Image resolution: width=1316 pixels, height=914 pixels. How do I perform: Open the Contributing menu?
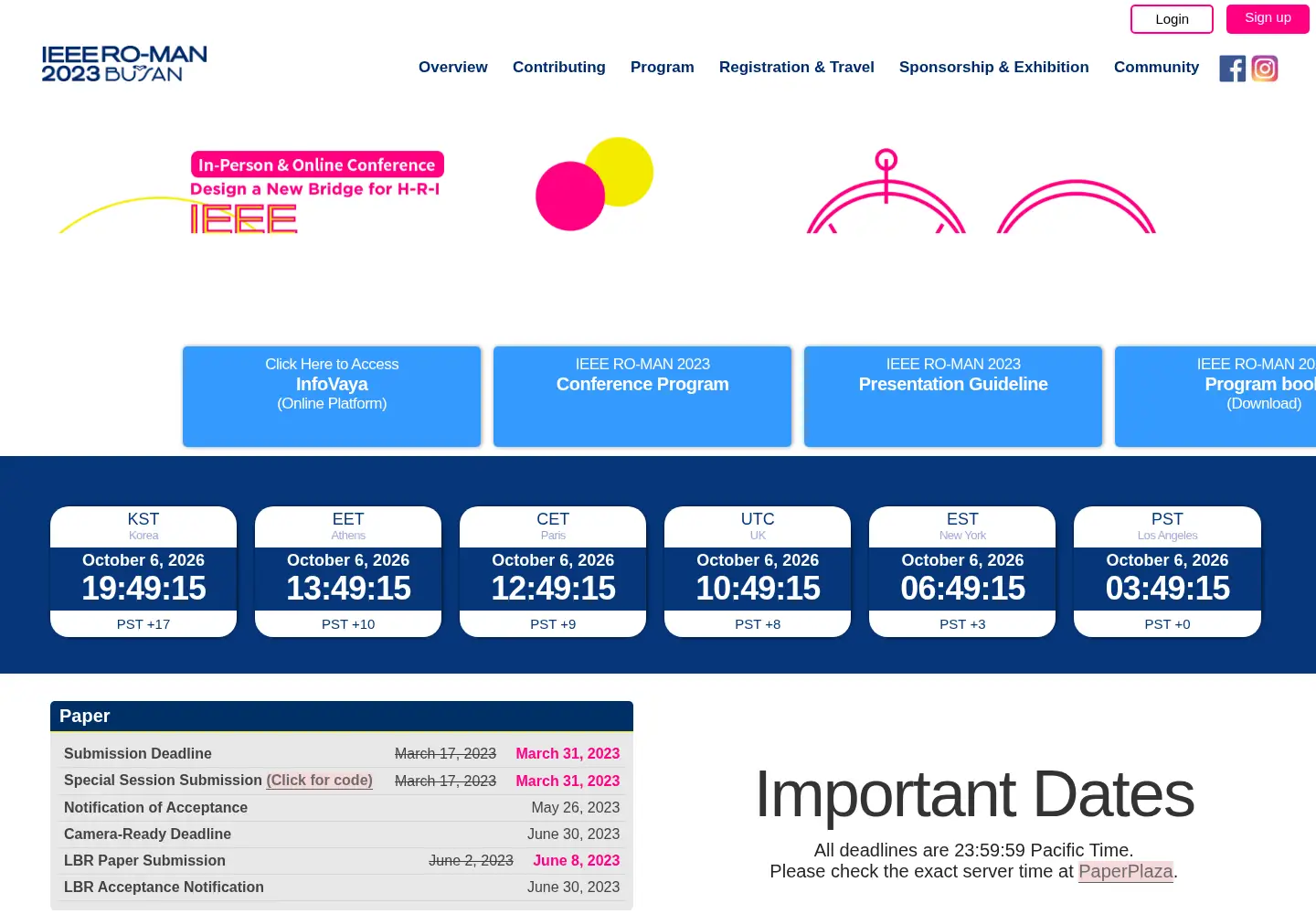click(x=559, y=67)
